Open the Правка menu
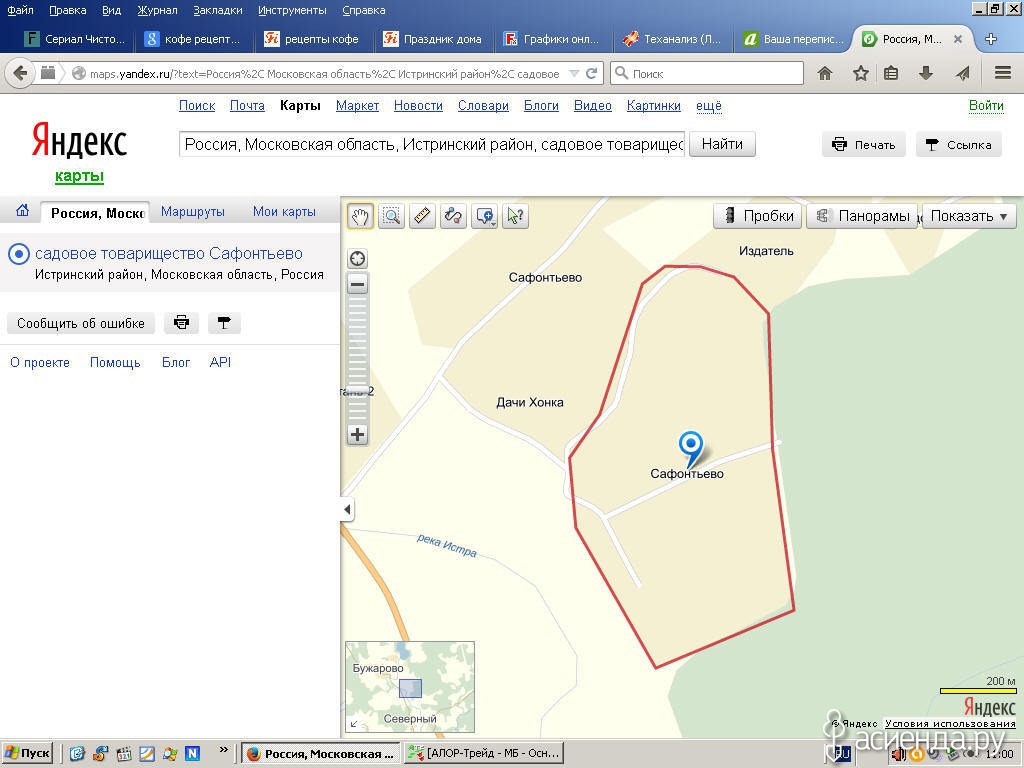1024x768 pixels. pos(68,10)
